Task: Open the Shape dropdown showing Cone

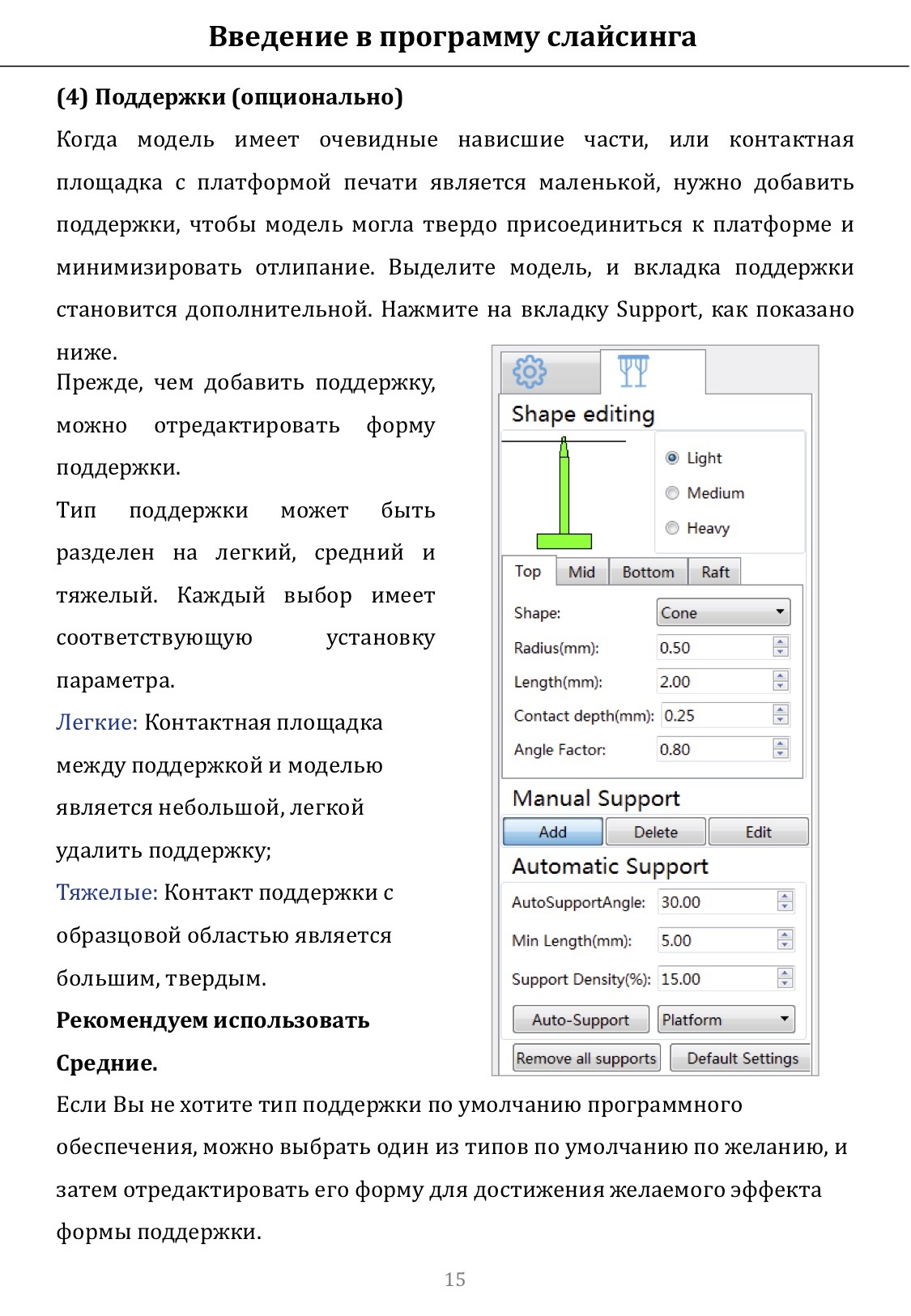Action: (x=723, y=612)
